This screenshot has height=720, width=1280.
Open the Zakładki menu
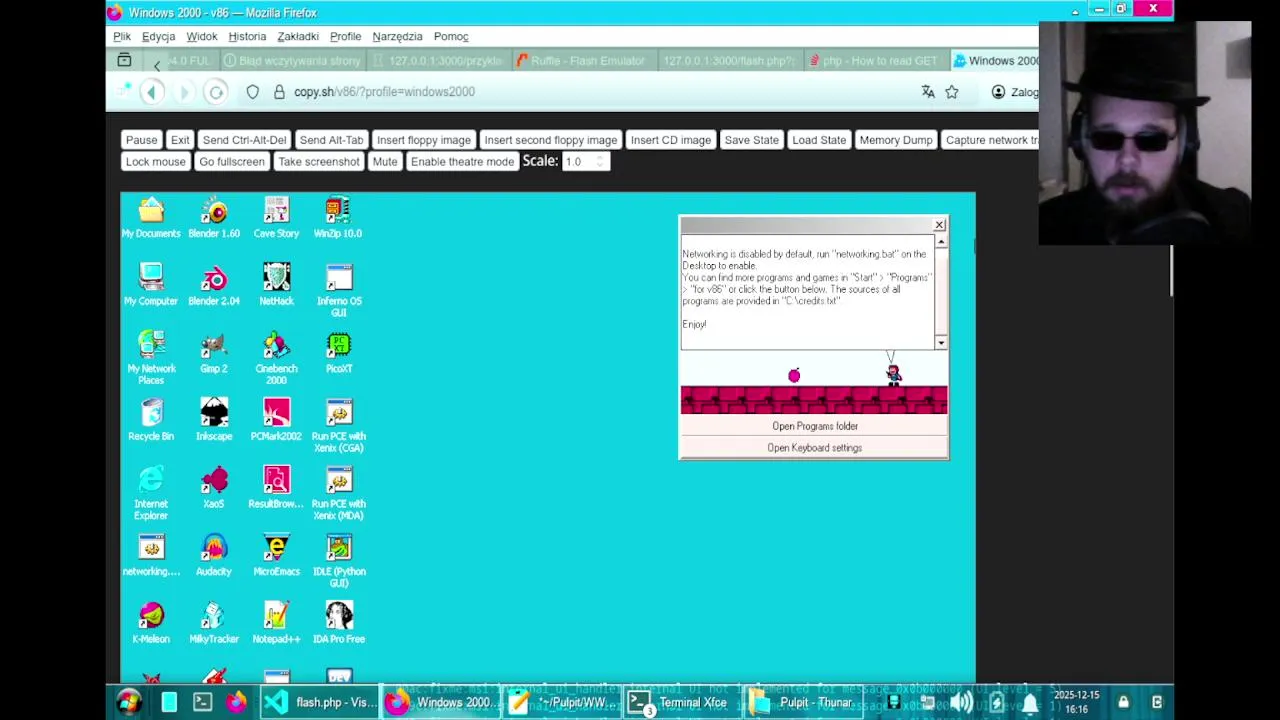tap(298, 37)
